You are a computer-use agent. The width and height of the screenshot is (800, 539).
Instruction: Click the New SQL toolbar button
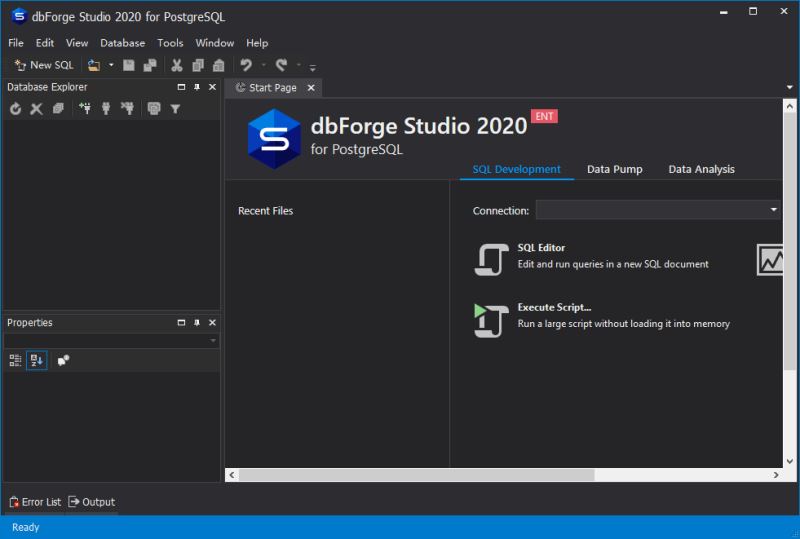click(x=44, y=65)
